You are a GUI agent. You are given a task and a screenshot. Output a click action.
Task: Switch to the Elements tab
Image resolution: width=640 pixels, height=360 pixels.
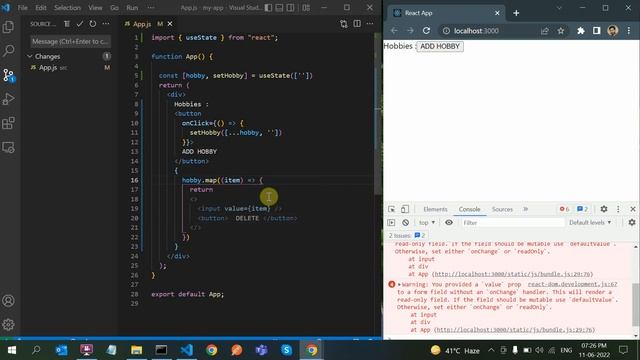435,209
